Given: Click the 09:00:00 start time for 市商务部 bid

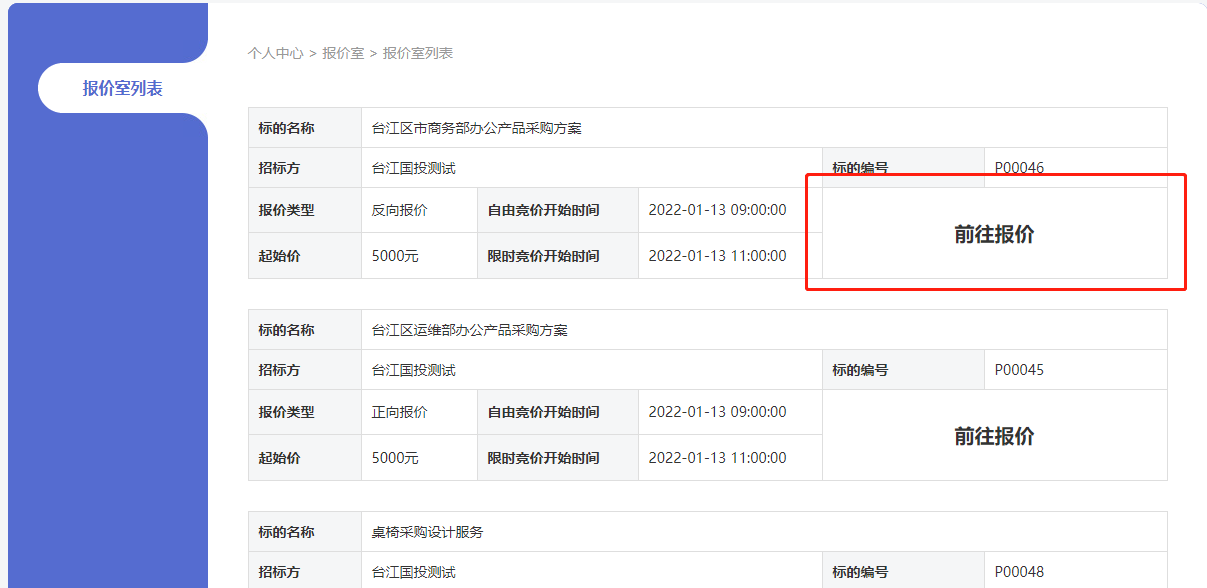Looking at the screenshot, I should tap(717, 210).
